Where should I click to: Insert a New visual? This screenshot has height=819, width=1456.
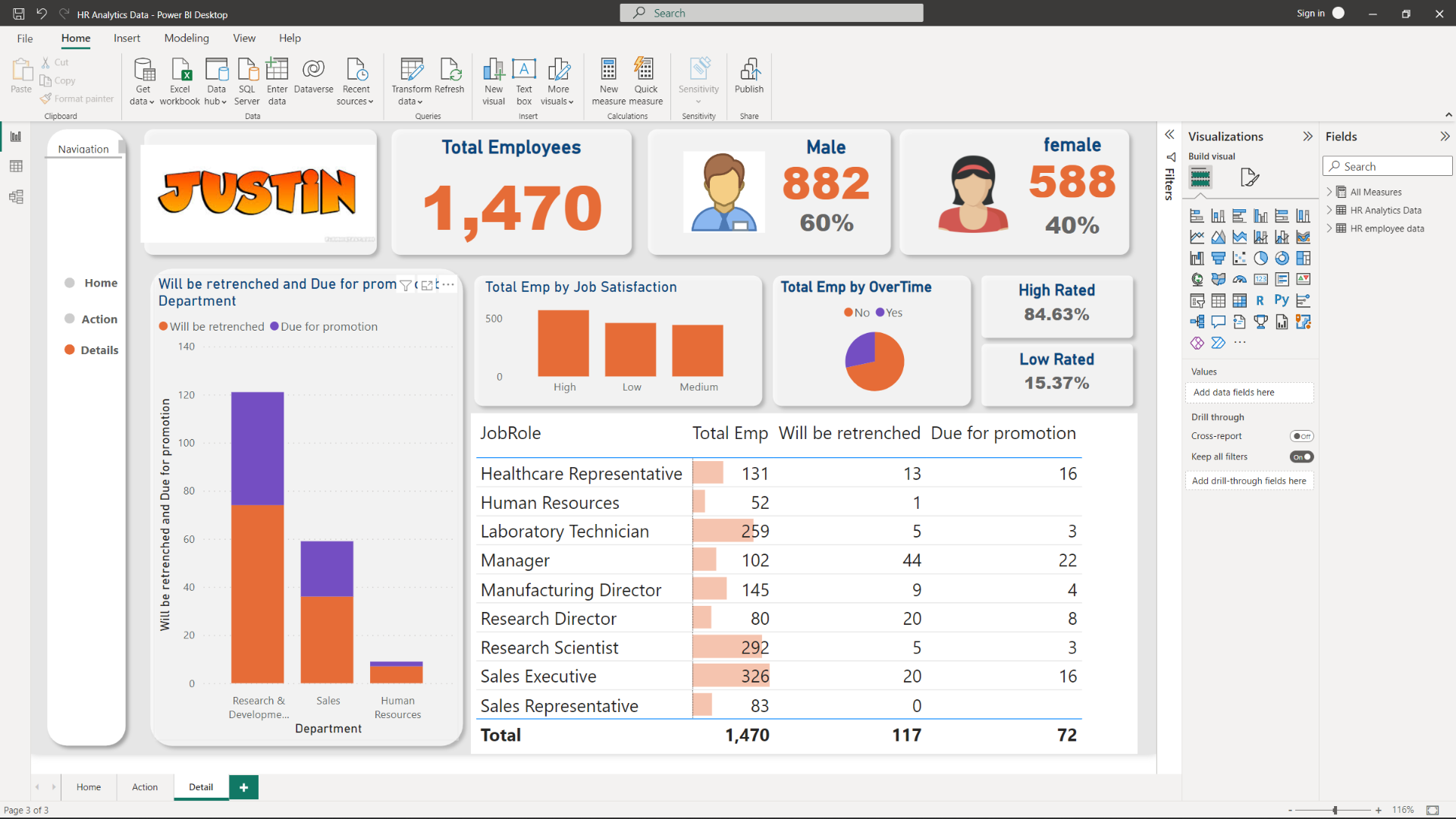point(494,82)
